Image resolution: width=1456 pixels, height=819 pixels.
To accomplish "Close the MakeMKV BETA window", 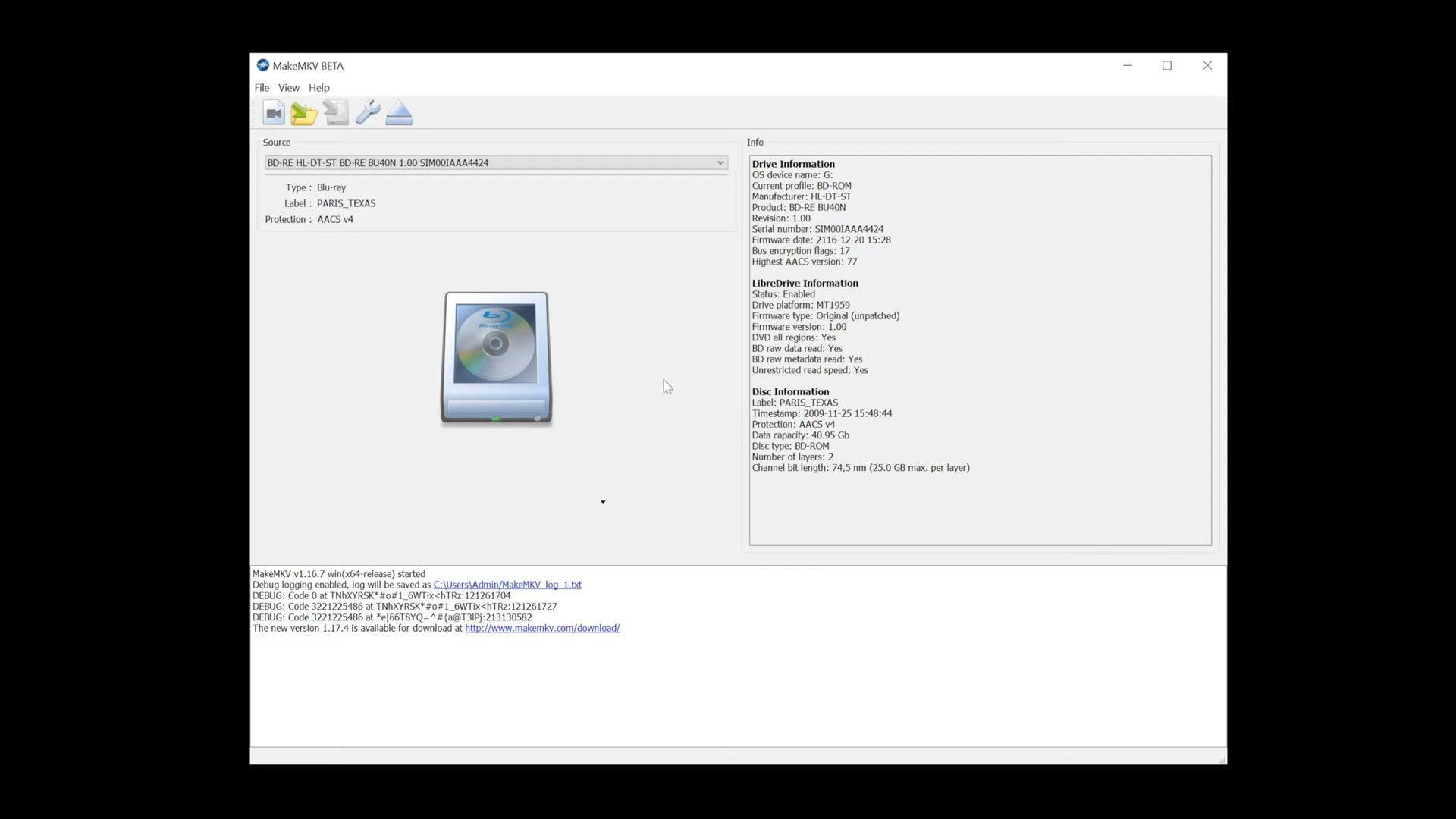I will pos(1207,66).
